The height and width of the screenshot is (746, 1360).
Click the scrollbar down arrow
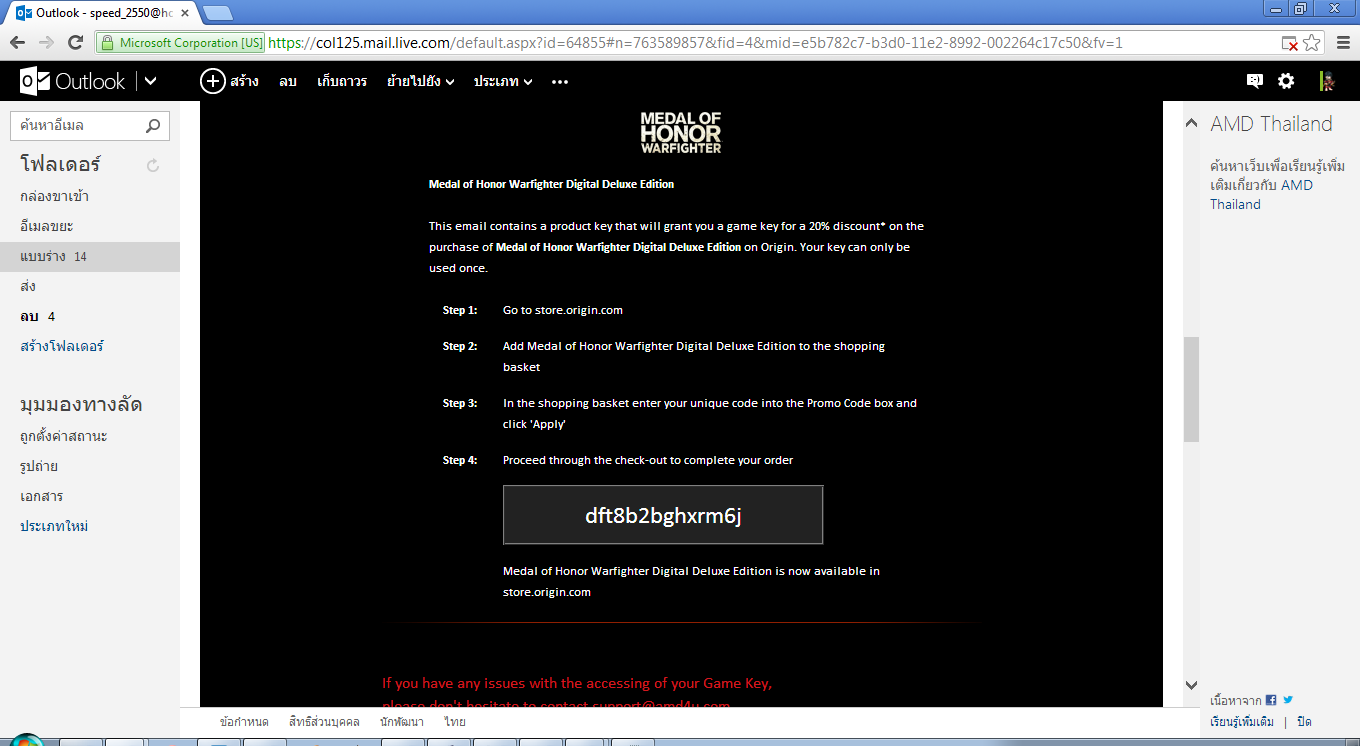(x=1191, y=685)
